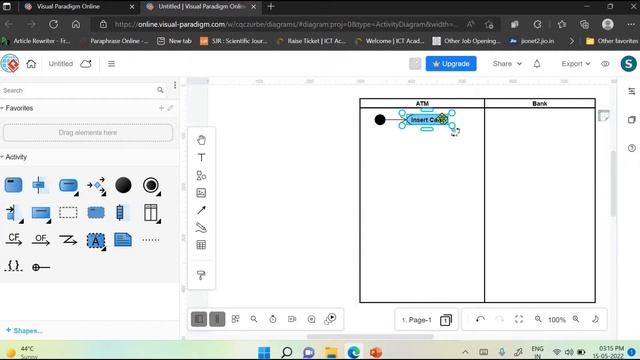Activate the Hand pan tool

point(201,140)
